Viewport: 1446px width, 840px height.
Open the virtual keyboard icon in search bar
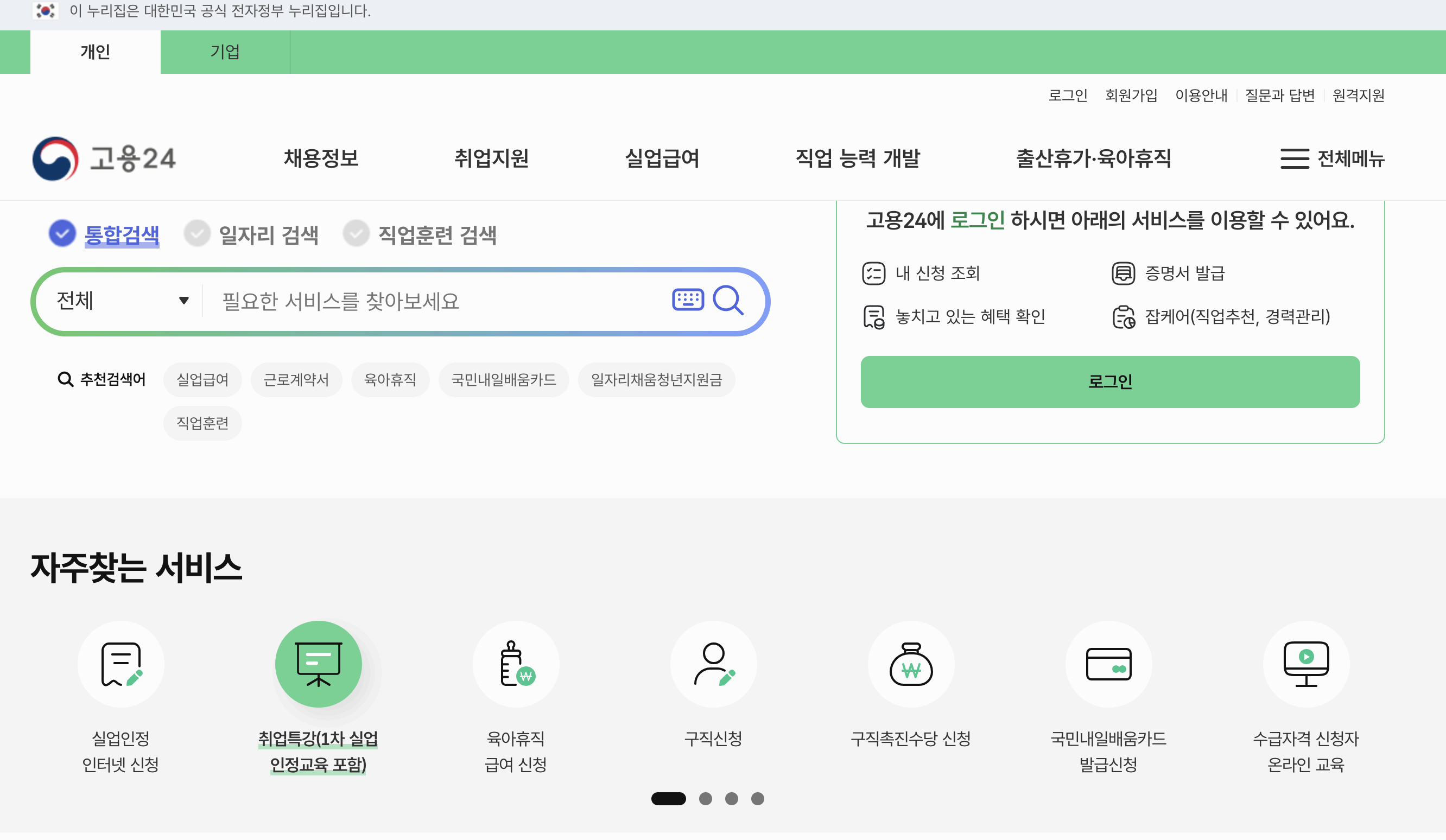687,300
